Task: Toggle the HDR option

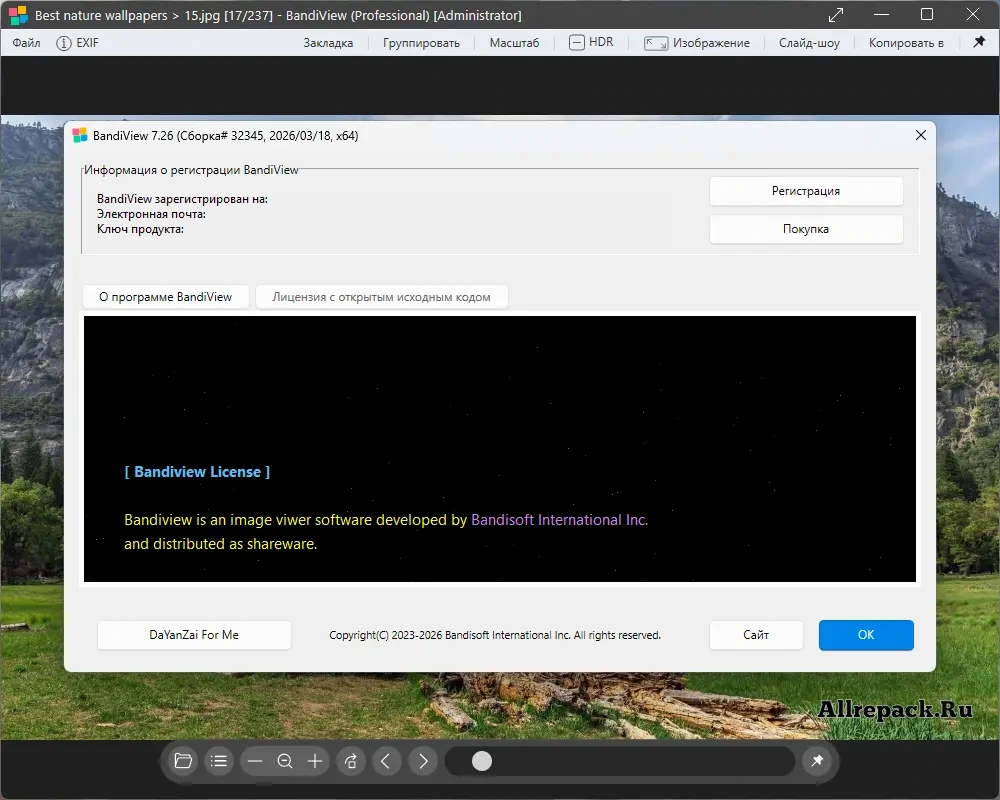Action: click(591, 43)
